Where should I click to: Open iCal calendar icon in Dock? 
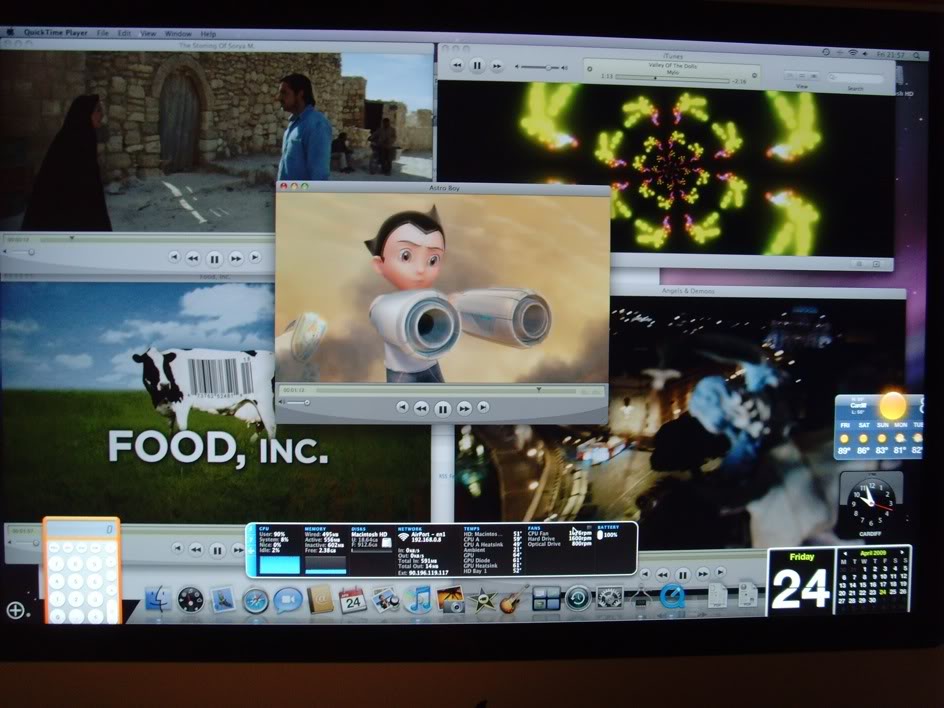(353, 600)
